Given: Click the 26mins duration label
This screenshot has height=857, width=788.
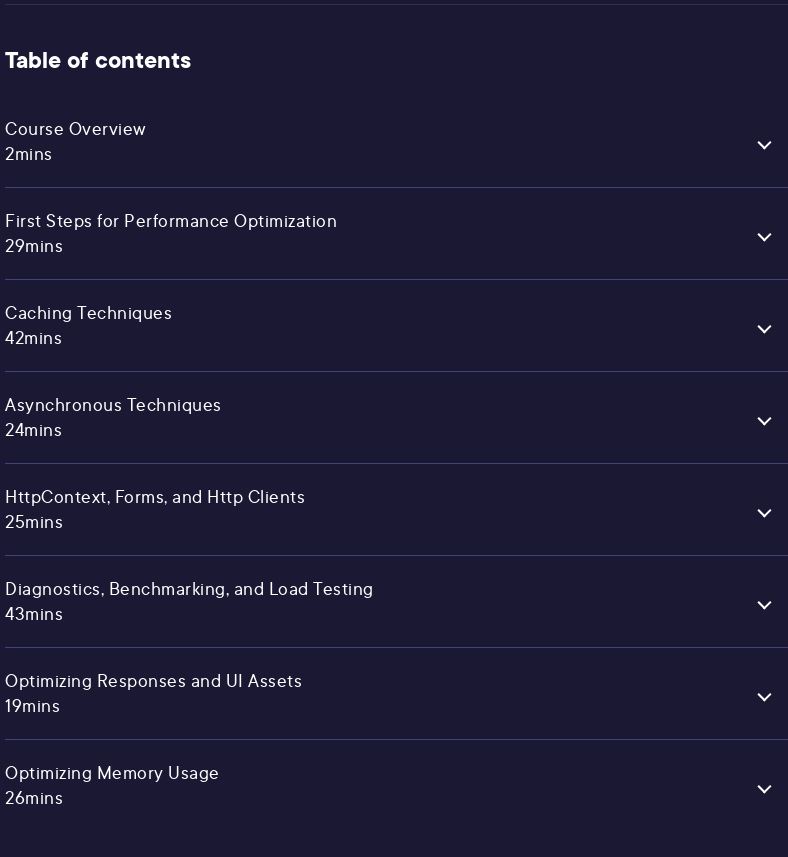Looking at the screenshot, I should click(34, 799).
